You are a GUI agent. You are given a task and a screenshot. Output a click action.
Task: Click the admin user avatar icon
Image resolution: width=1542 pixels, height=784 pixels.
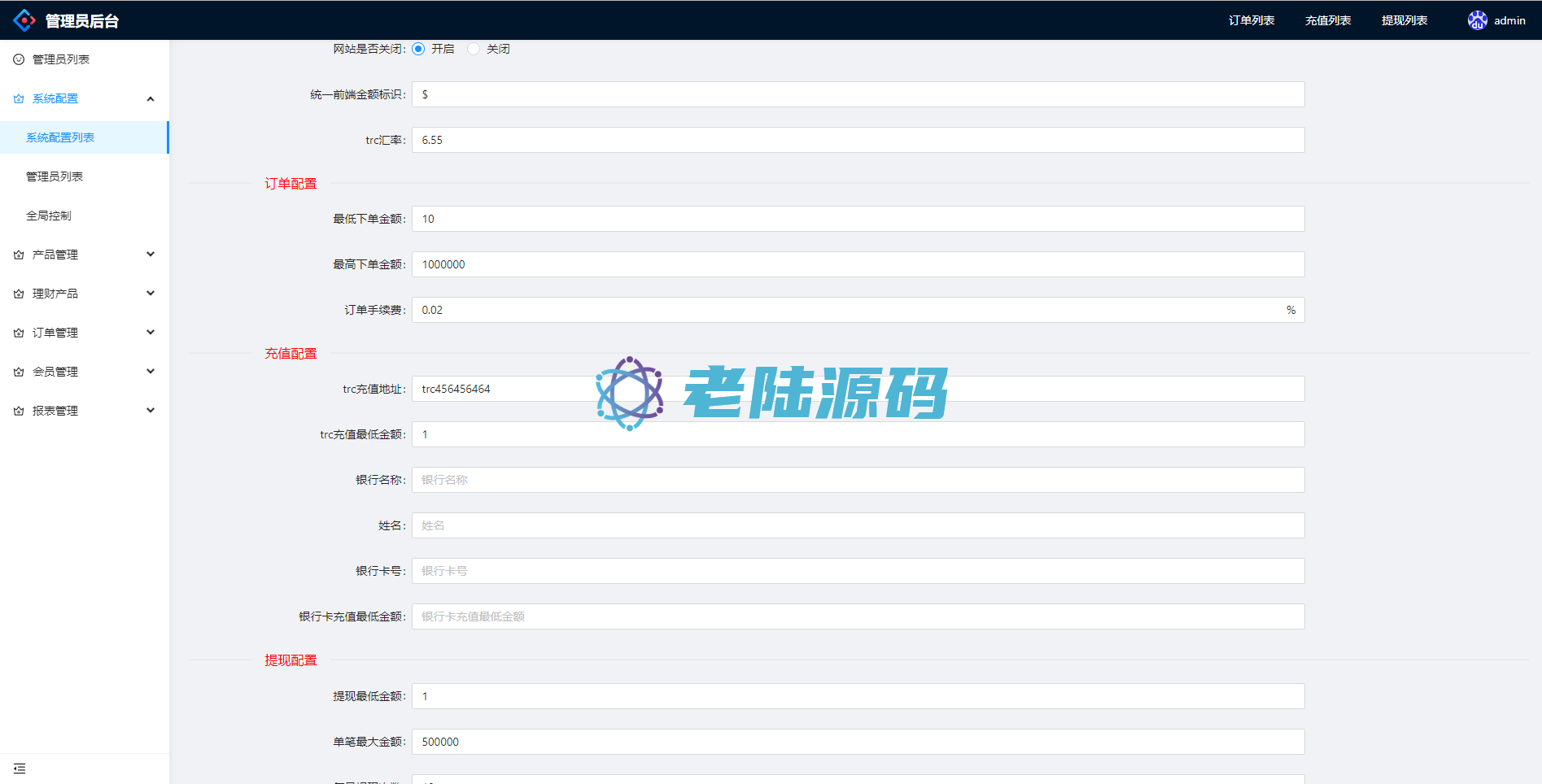point(1477,20)
